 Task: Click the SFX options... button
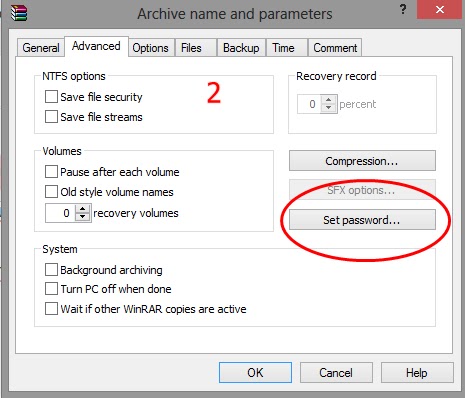coord(362,190)
